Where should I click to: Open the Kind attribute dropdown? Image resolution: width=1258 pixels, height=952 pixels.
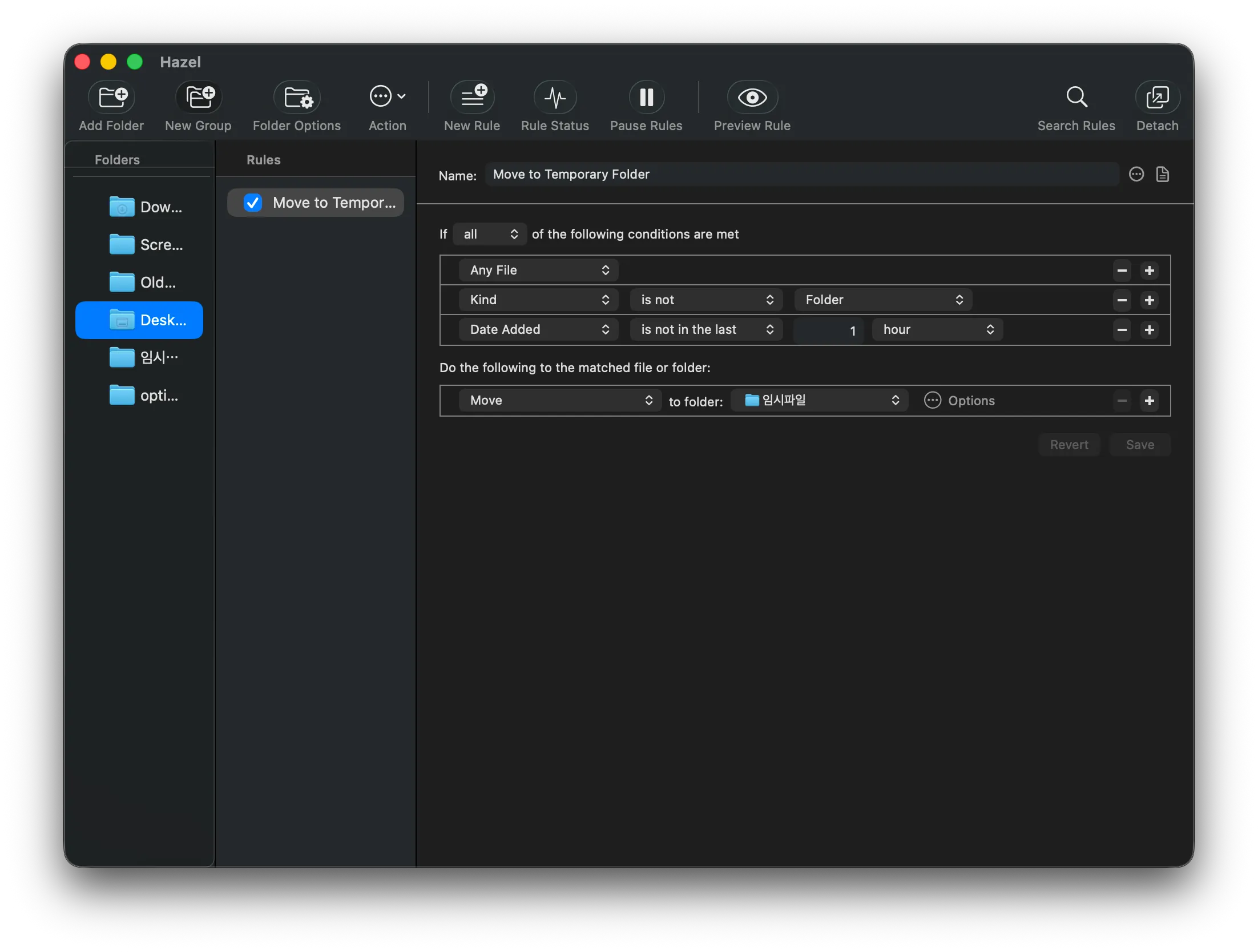[538, 300]
